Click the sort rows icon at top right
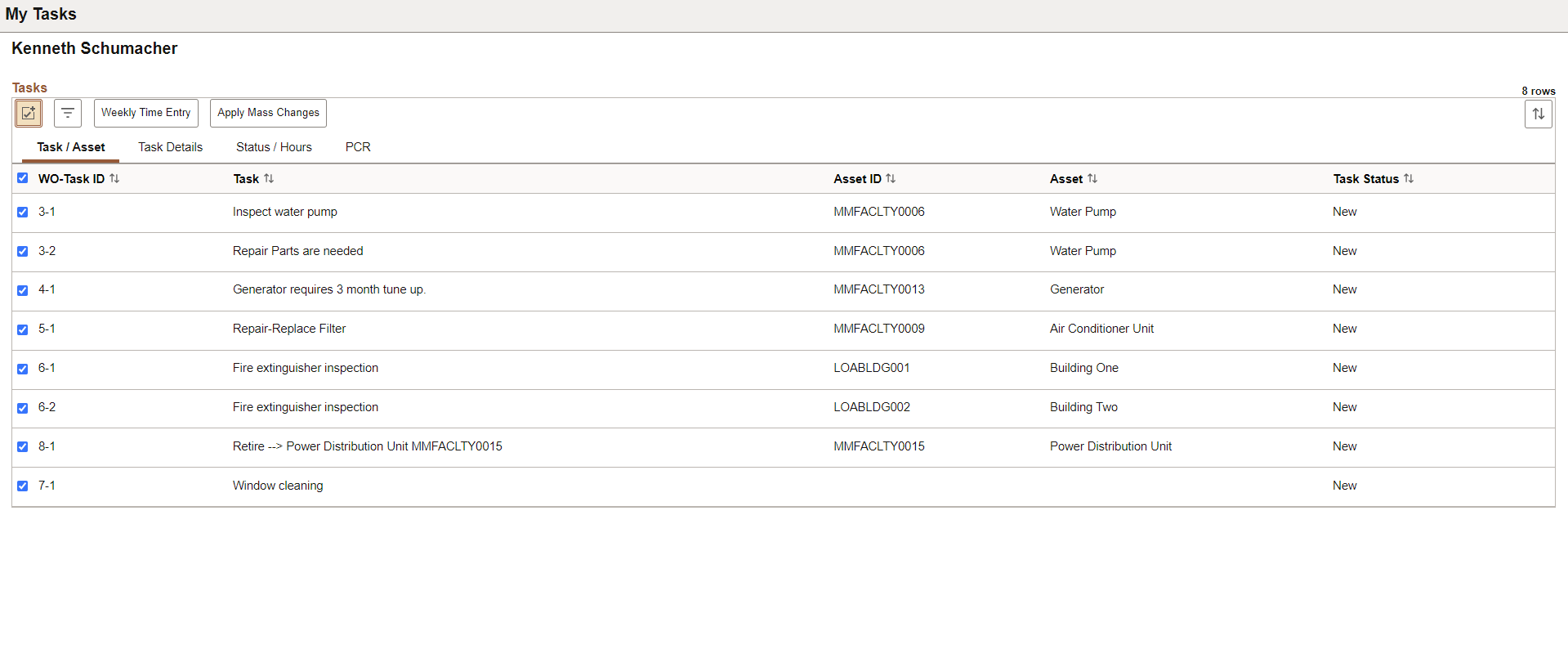1568x663 pixels. coord(1538,114)
